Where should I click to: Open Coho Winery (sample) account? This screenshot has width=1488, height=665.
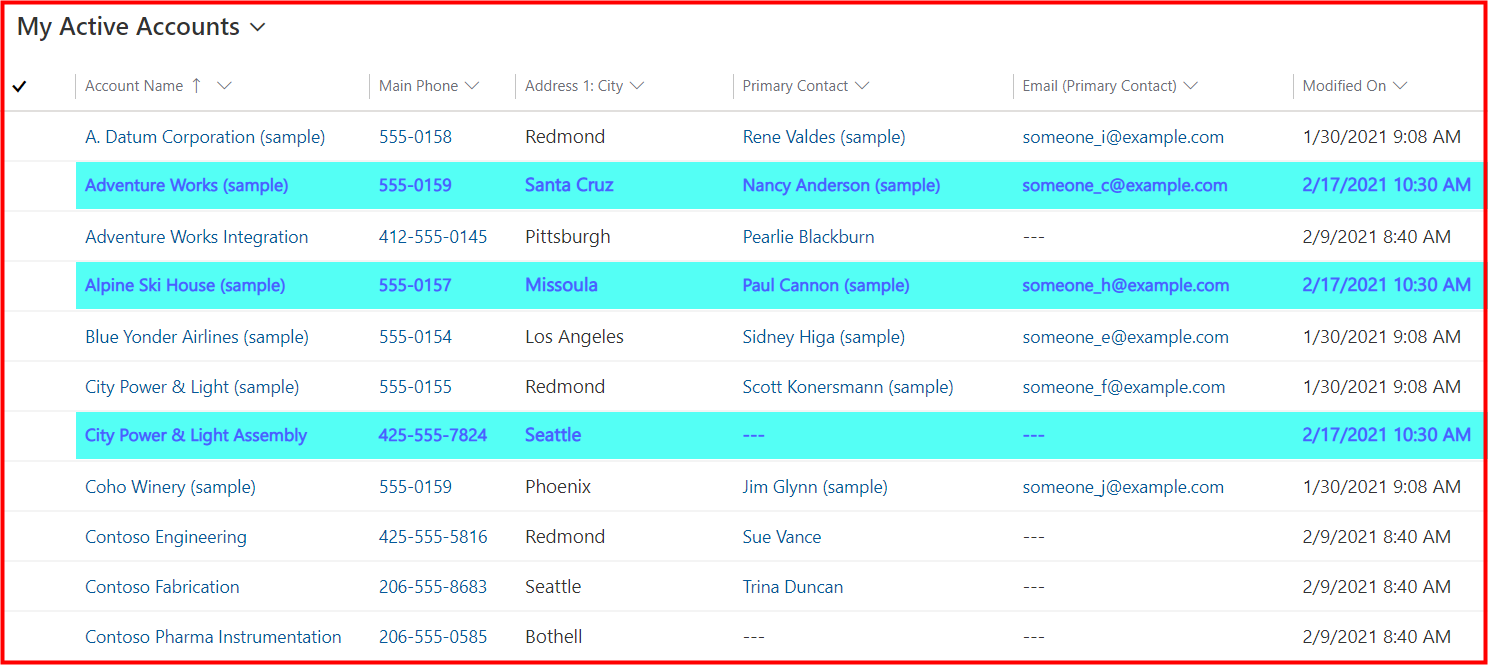pyautogui.click(x=170, y=487)
